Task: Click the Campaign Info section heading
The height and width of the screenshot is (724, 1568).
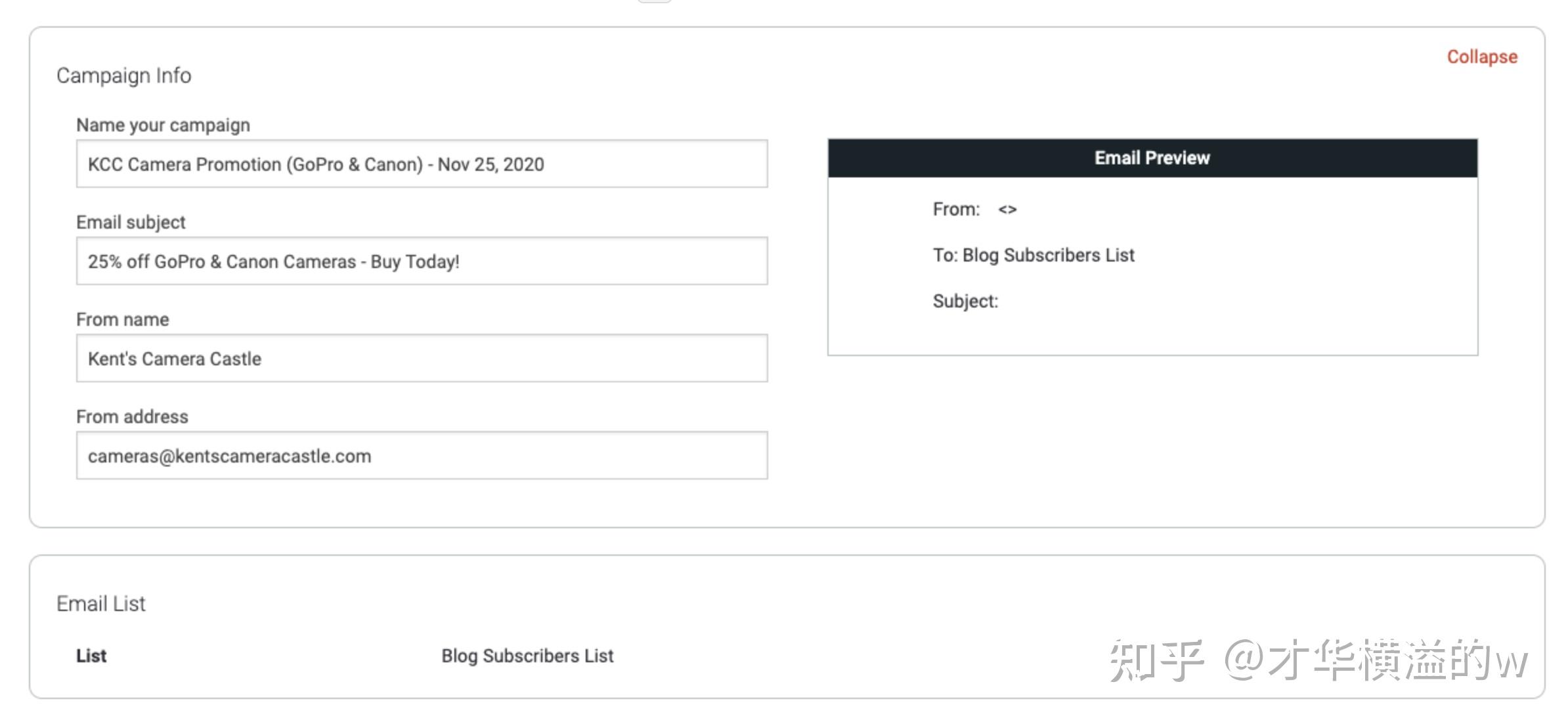Action: click(123, 76)
